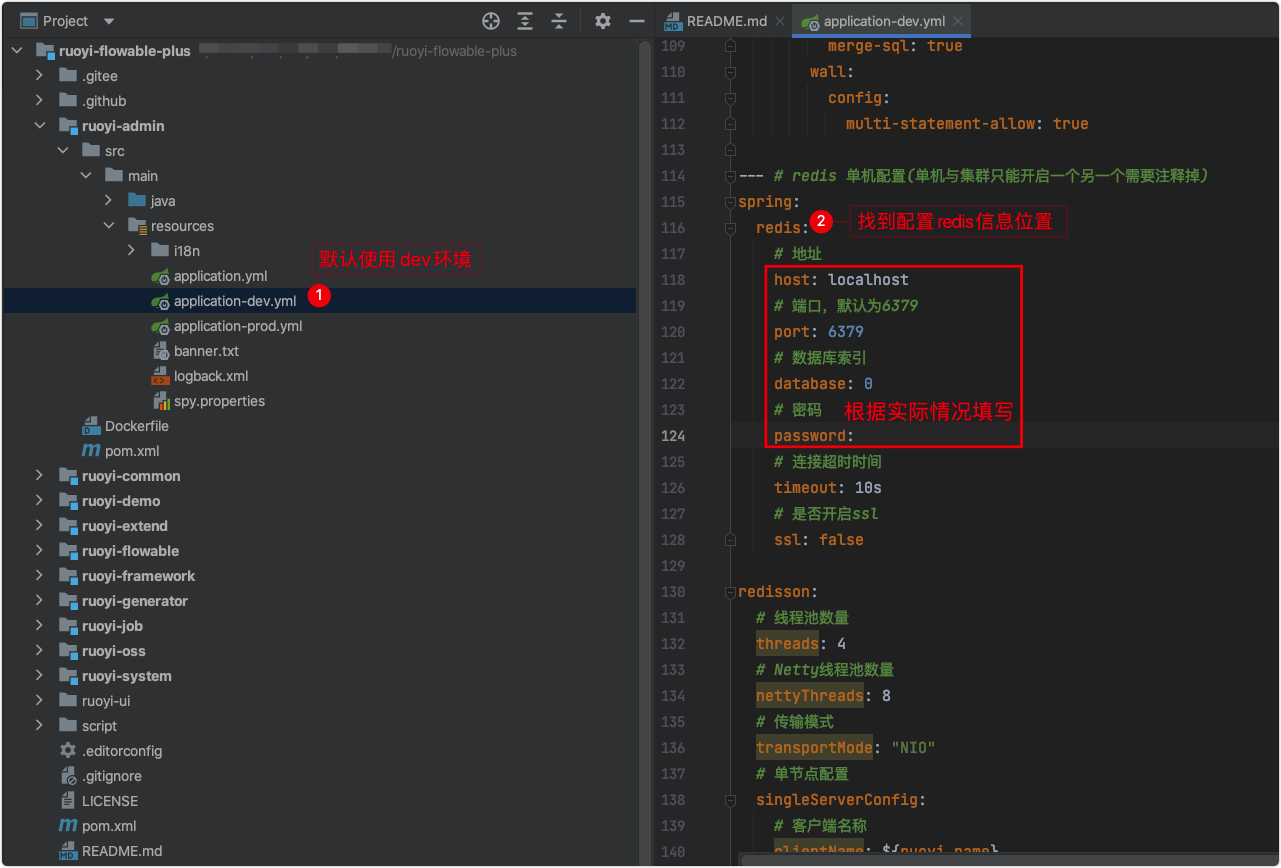The image size is (1281, 868).
Task: Select pom.xml under ruoyi-admin
Action: 132,451
